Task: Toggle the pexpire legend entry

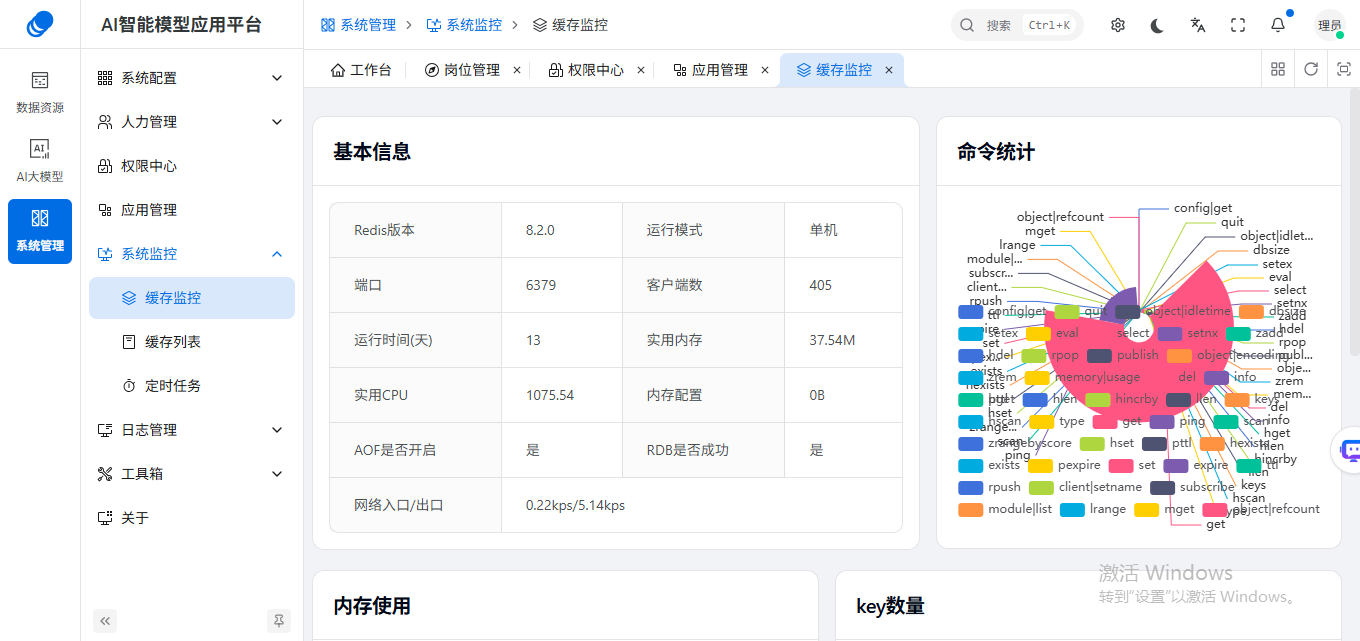Action: point(1064,465)
